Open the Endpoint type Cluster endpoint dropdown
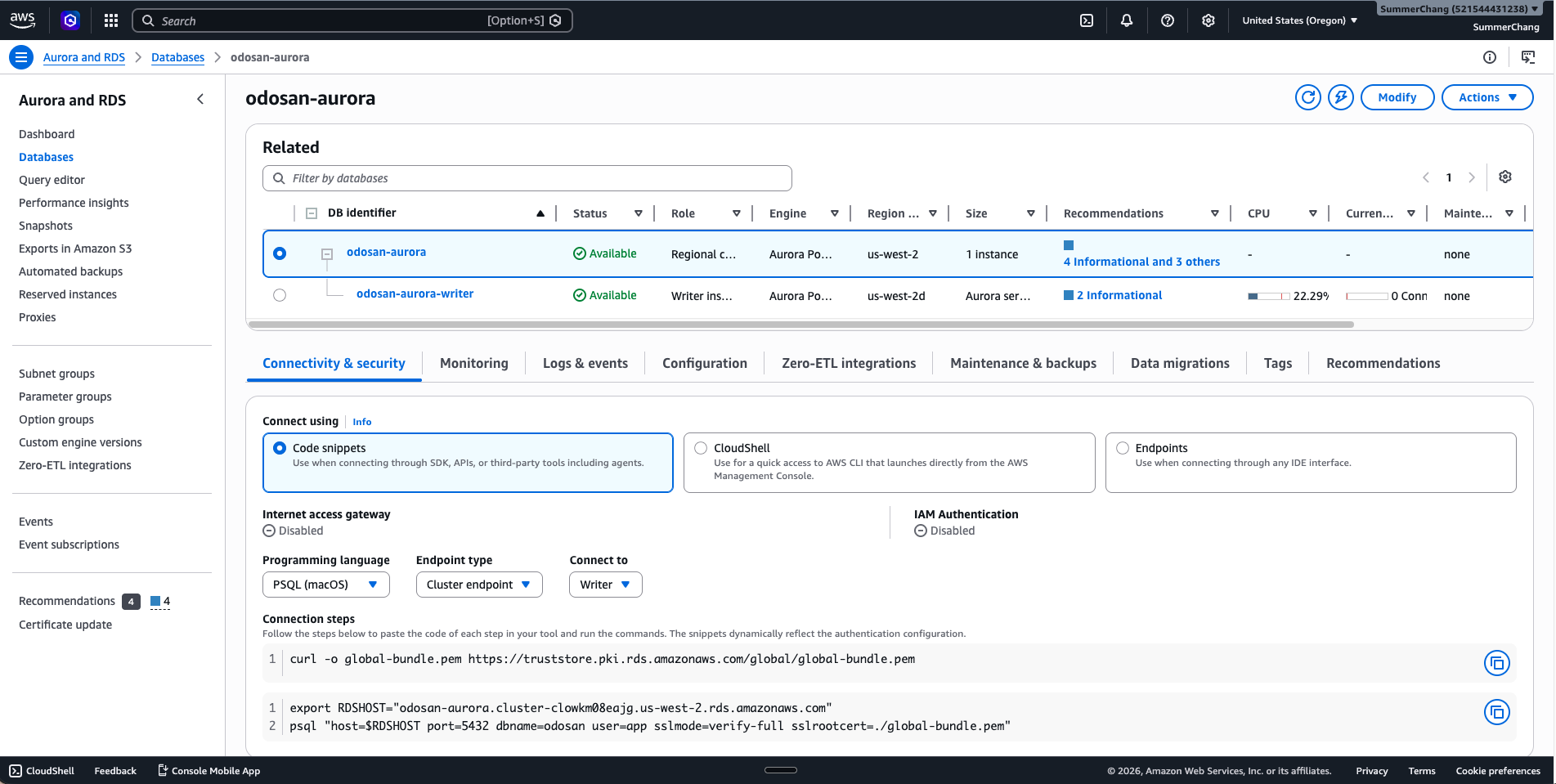The width and height of the screenshot is (1556, 784). pyautogui.click(x=479, y=585)
